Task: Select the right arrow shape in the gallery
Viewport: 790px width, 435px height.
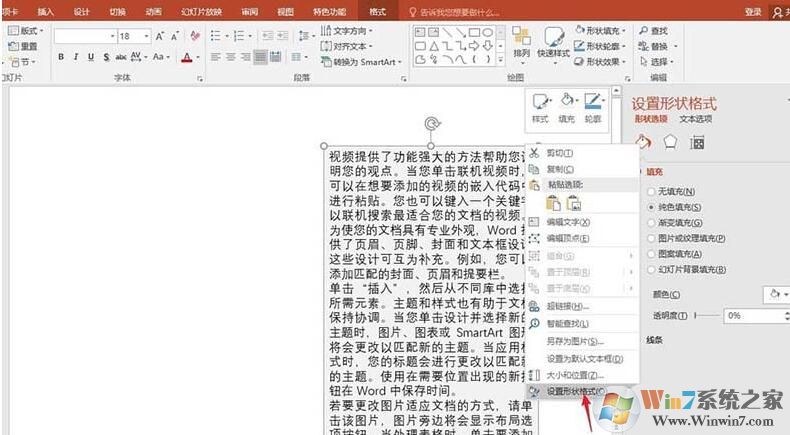Action: click(474, 46)
